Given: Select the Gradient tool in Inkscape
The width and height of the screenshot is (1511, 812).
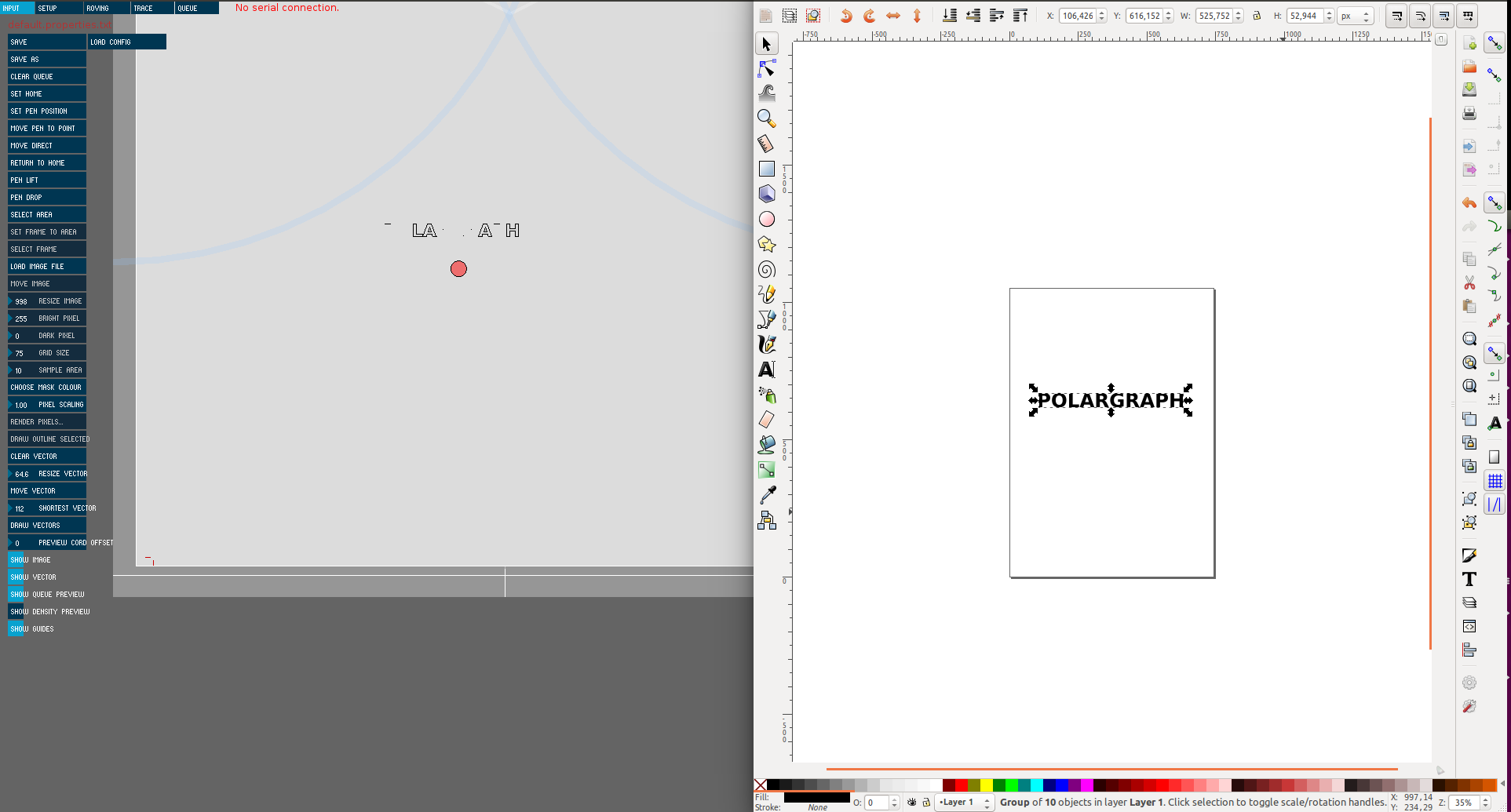Looking at the screenshot, I should coord(767,470).
